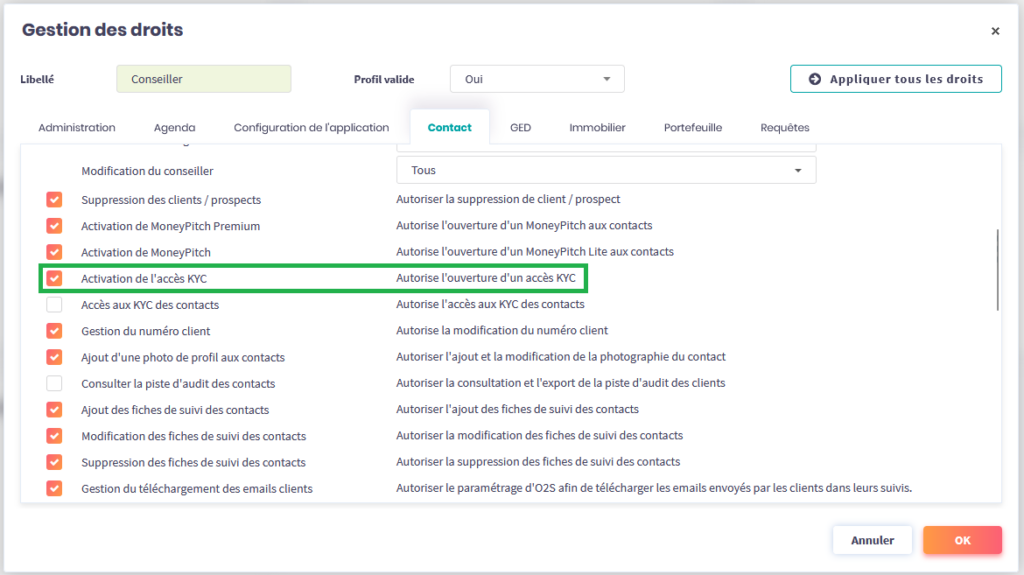Click the rights list vertical scrollbar
The image size is (1024, 575).
click(x=997, y=270)
